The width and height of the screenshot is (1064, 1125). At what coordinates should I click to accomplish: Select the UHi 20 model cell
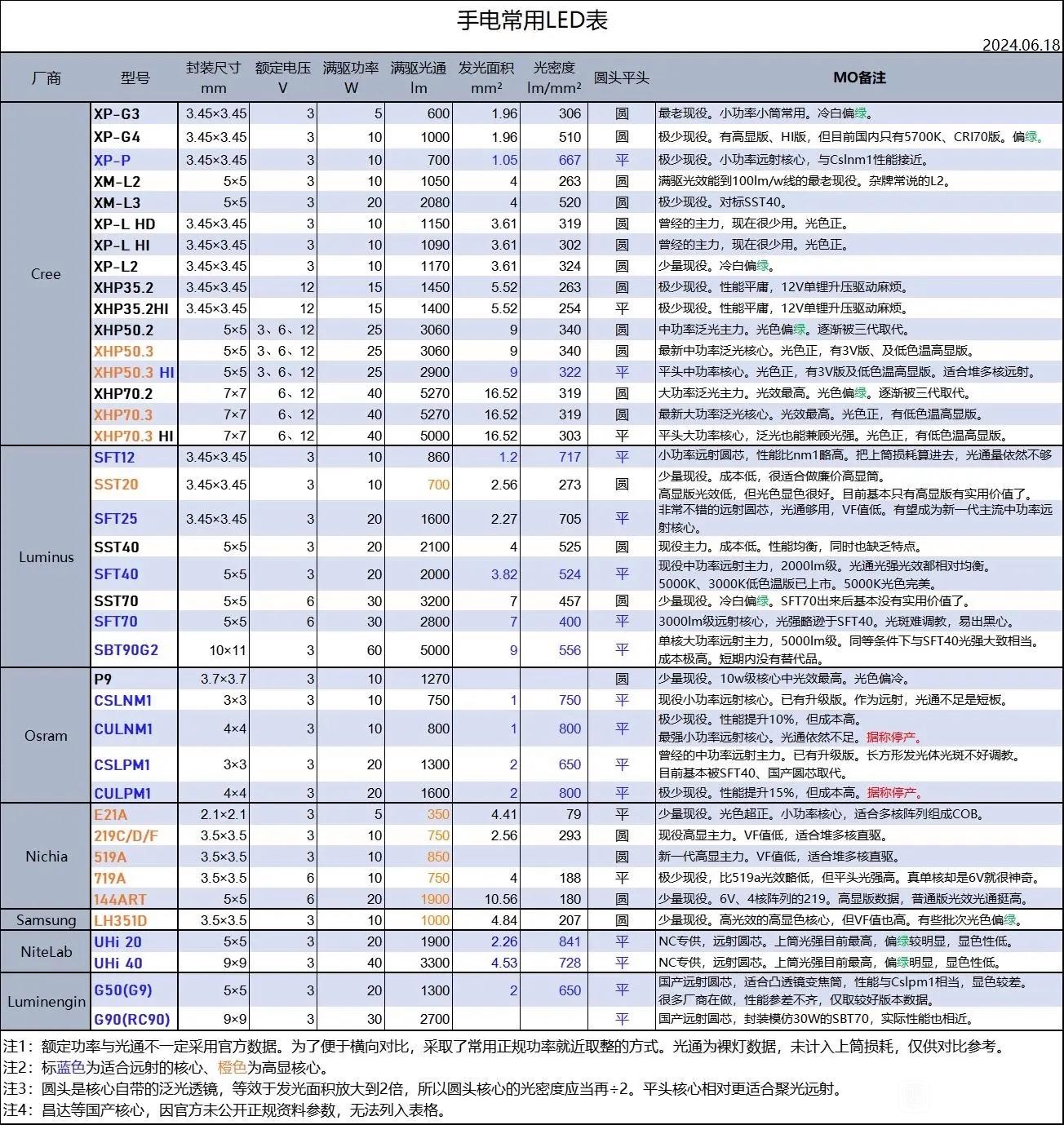click(135, 941)
